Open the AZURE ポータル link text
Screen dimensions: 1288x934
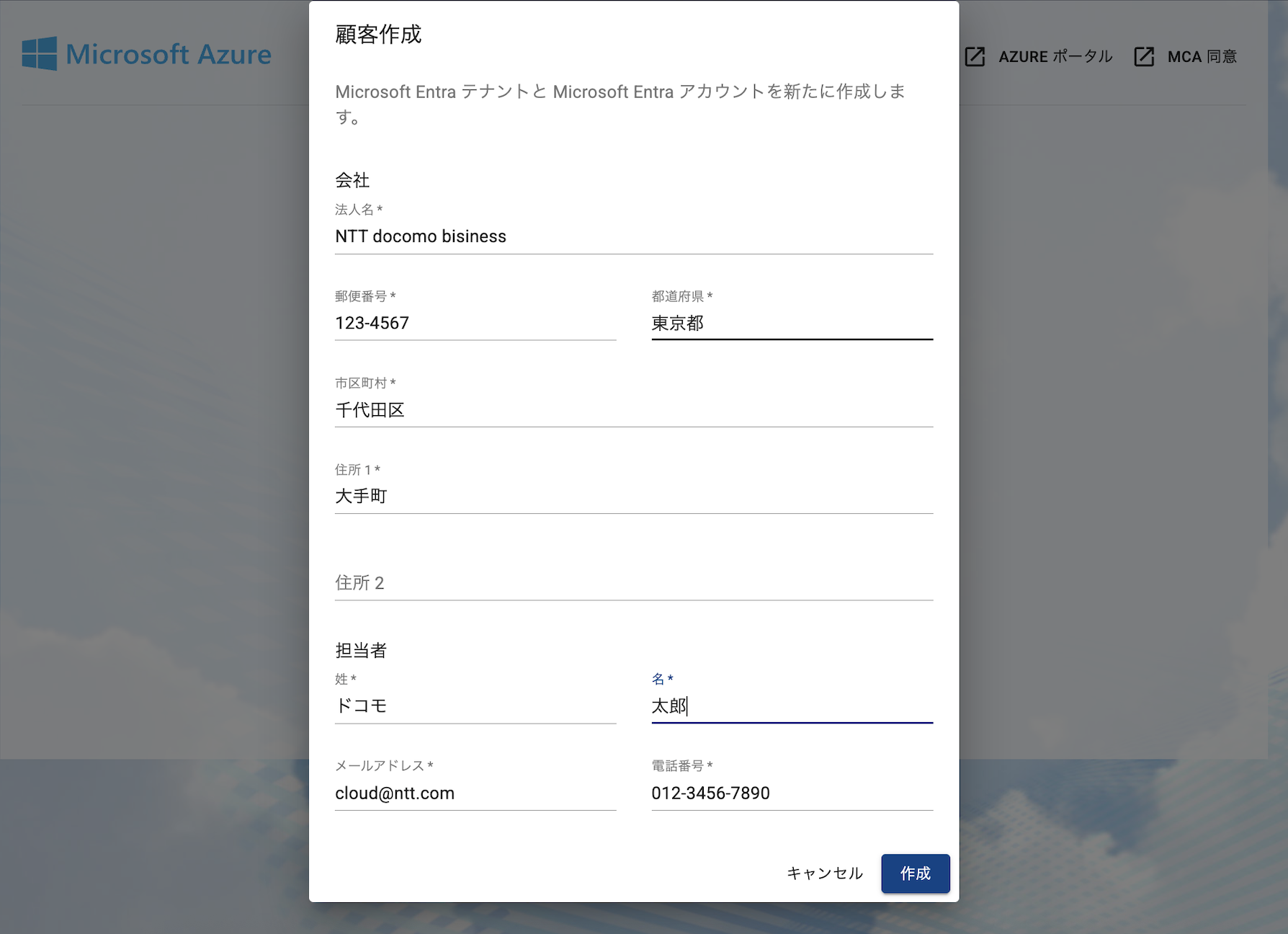click(1055, 56)
